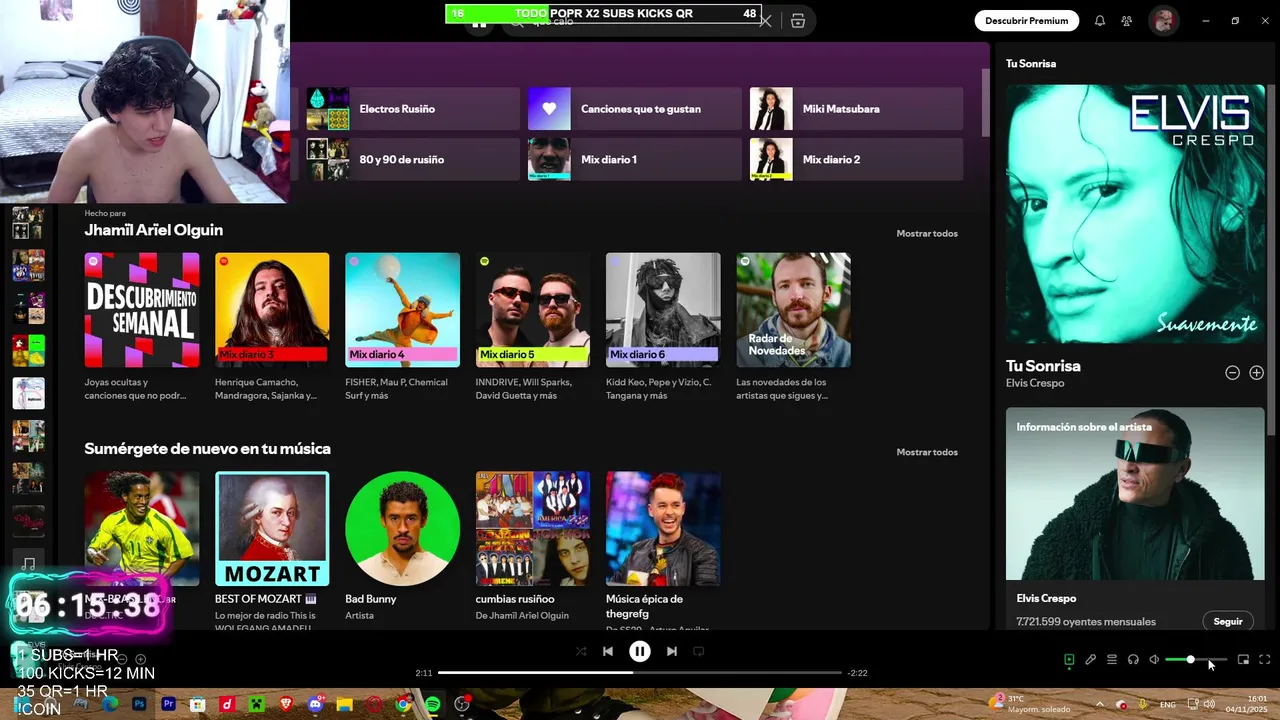Open artist information card image
This screenshot has height=720, width=1280.
tap(1135, 493)
